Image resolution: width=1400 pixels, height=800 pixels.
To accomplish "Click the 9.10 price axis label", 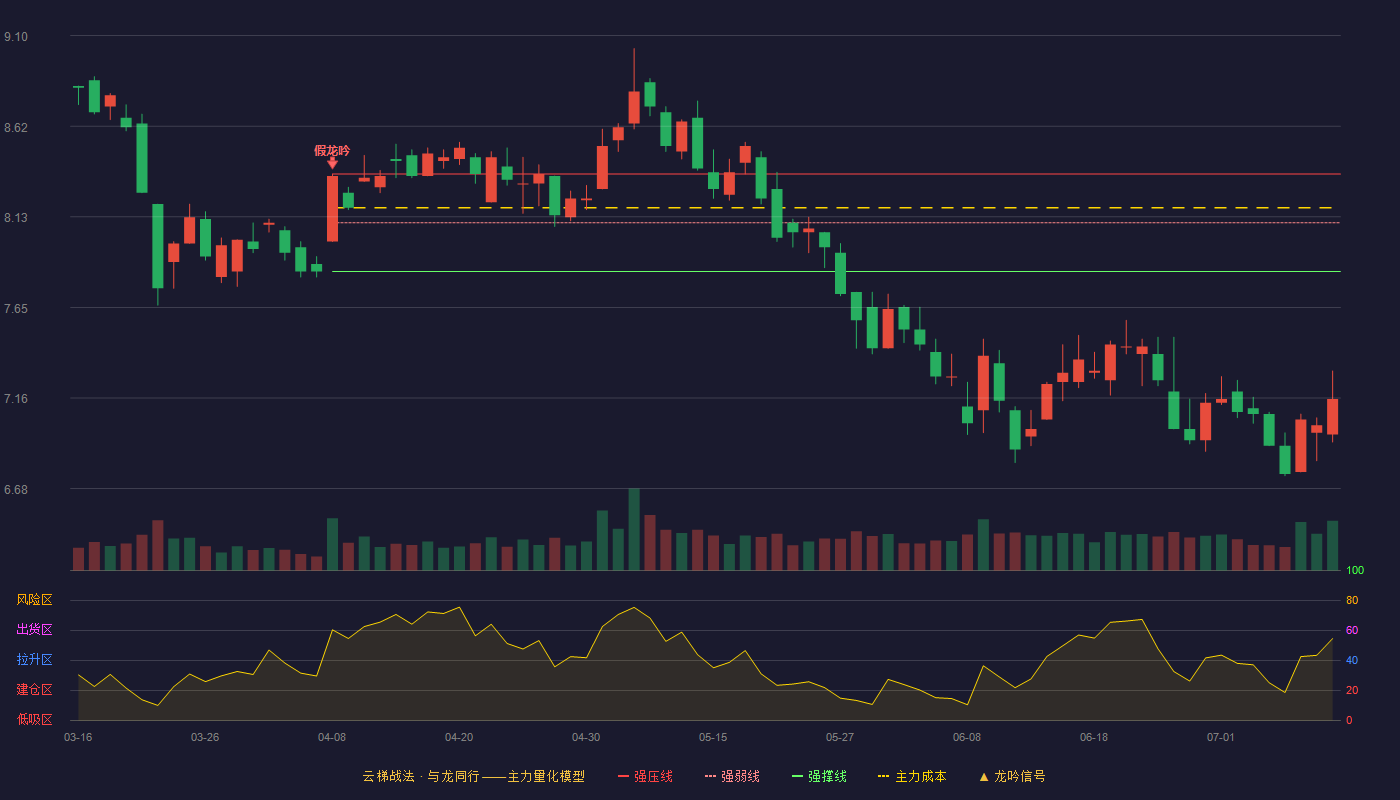I will [16, 37].
